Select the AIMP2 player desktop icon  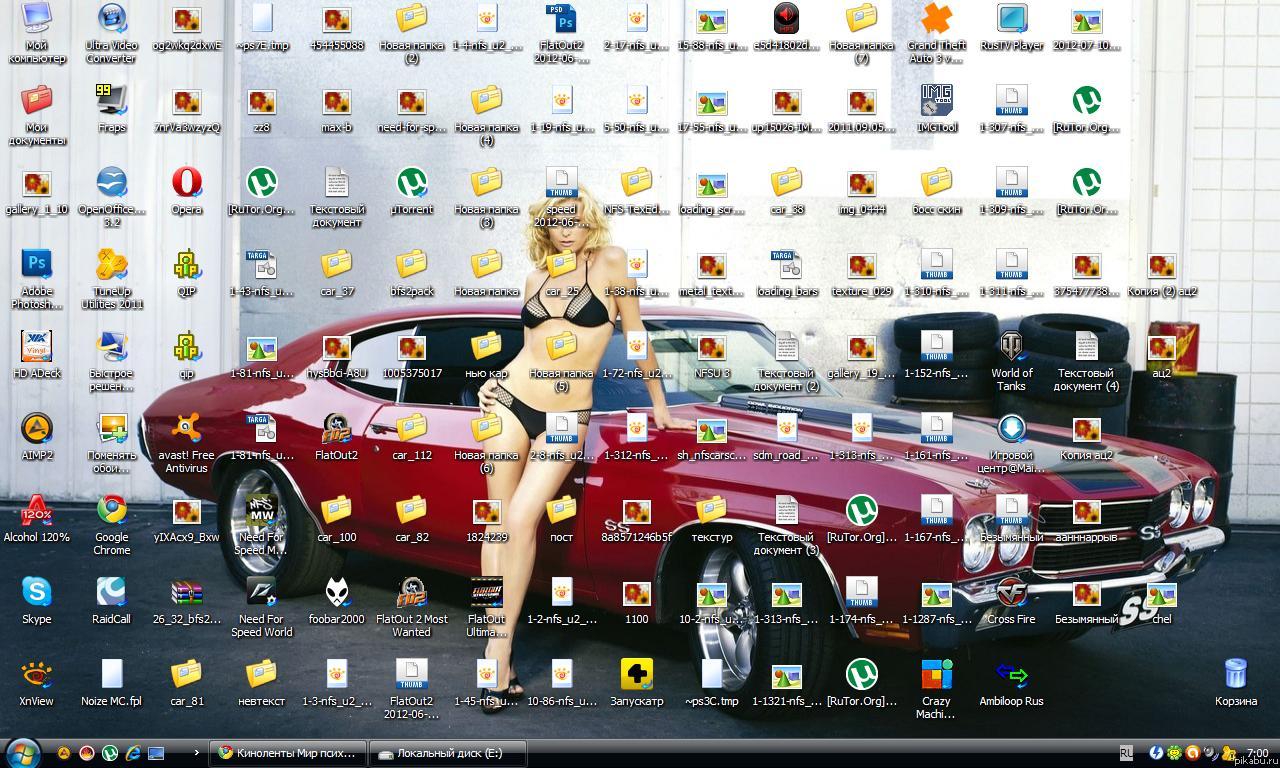click(x=37, y=436)
